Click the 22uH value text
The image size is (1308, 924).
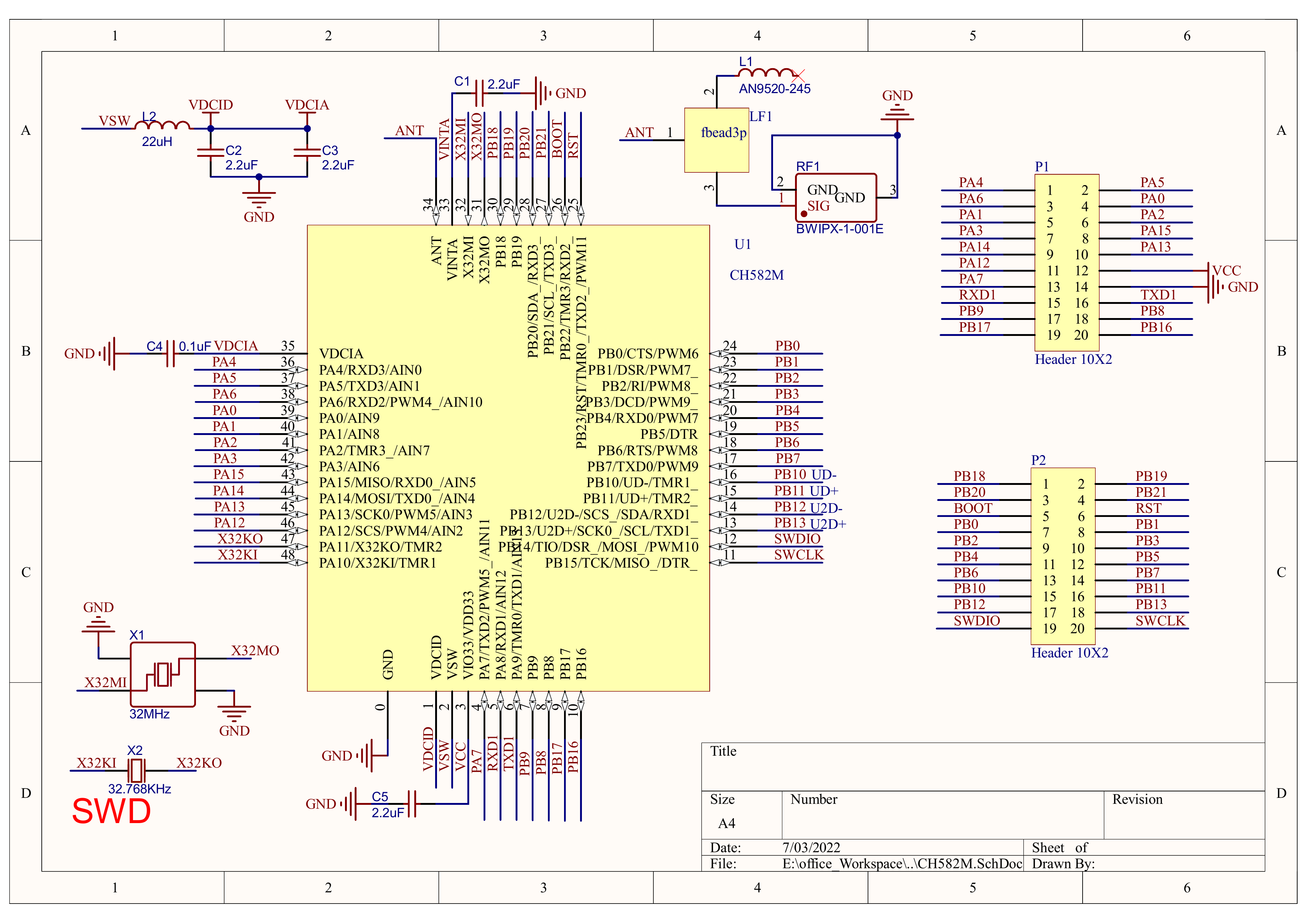pyautogui.click(x=157, y=141)
